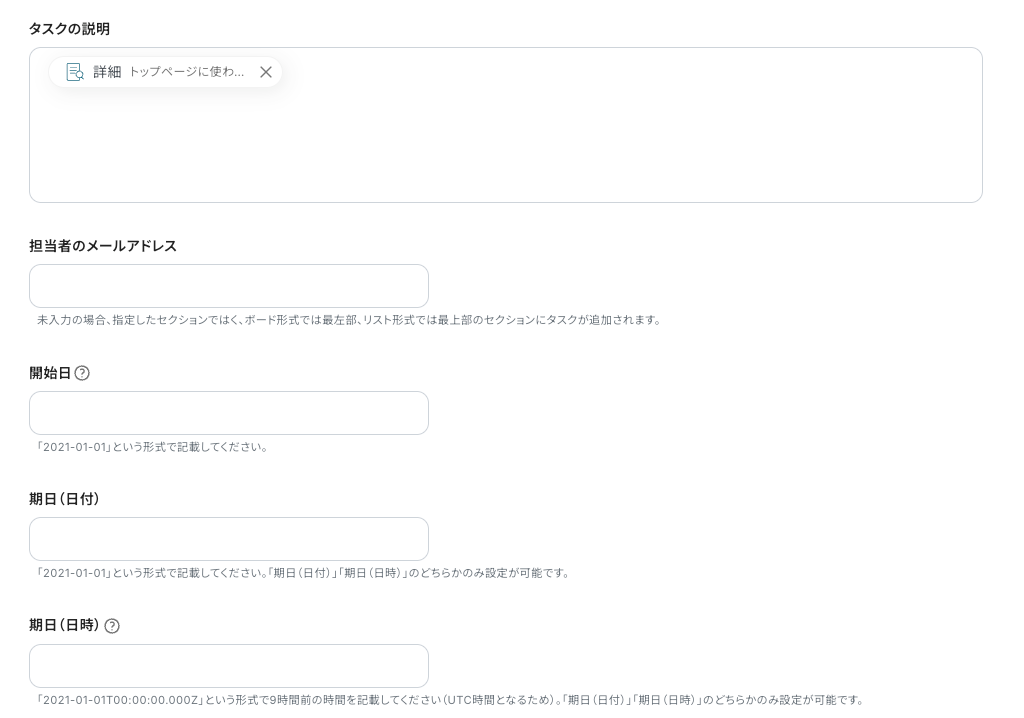This screenshot has height=718, width=1024.
Task: Click the 期日（日時） label text
Action: 65,625
